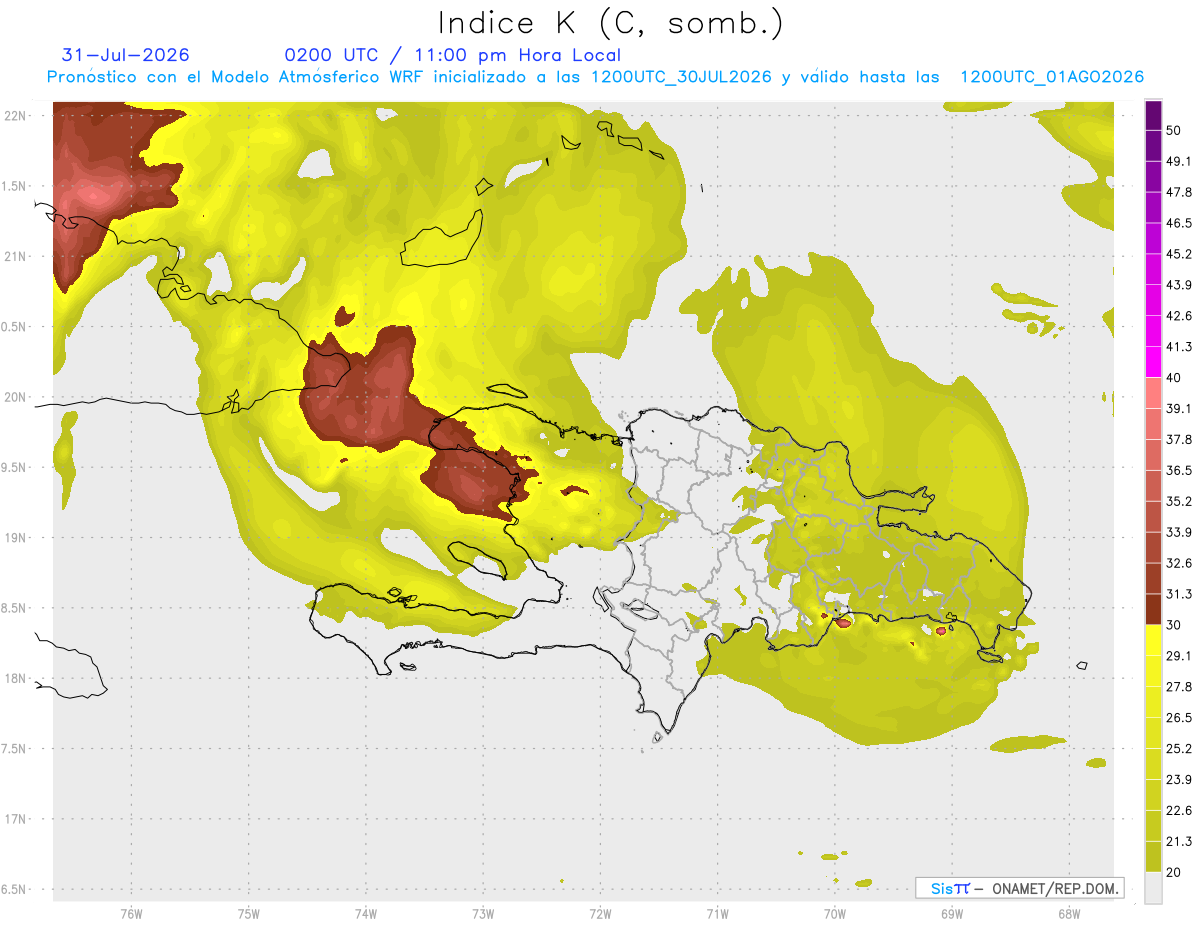Click the legend value '35.2'
Screen dimensions: 1200x927
1179,501
